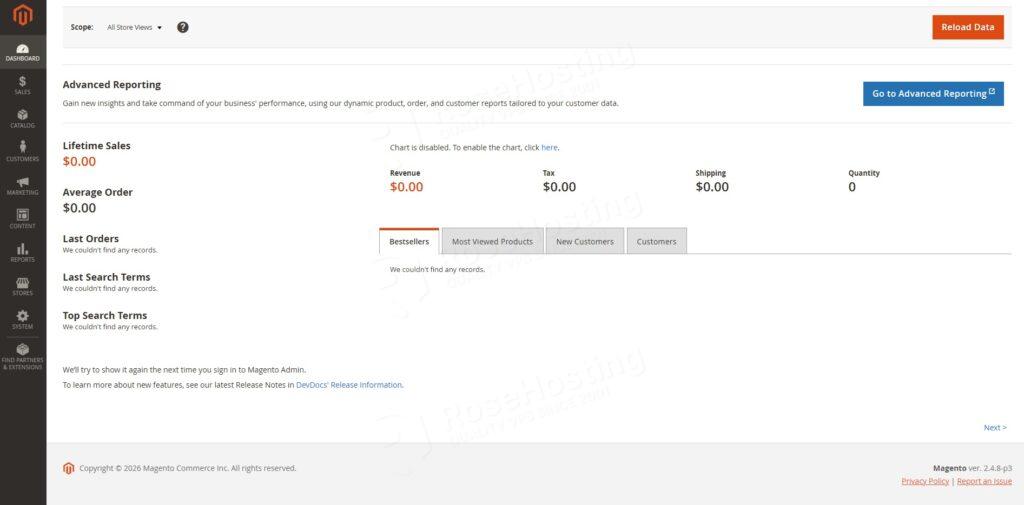Click the 'here' link to enable chart

pyautogui.click(x=549, y=148)
